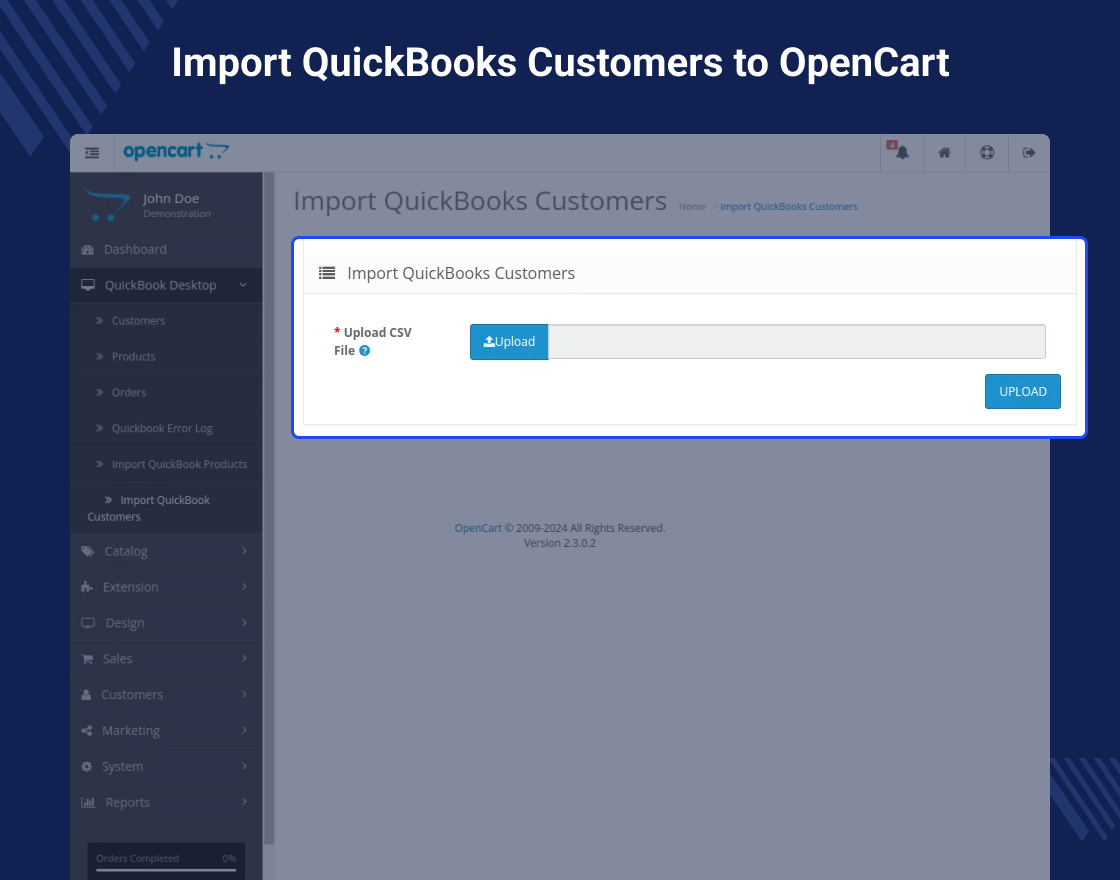
Task: Open the help lifebuoy icon
Action: [987, 152]
